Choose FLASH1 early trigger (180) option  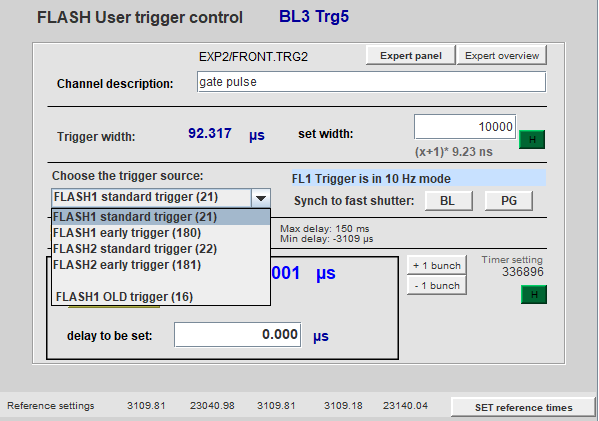[x=161, y=233]
